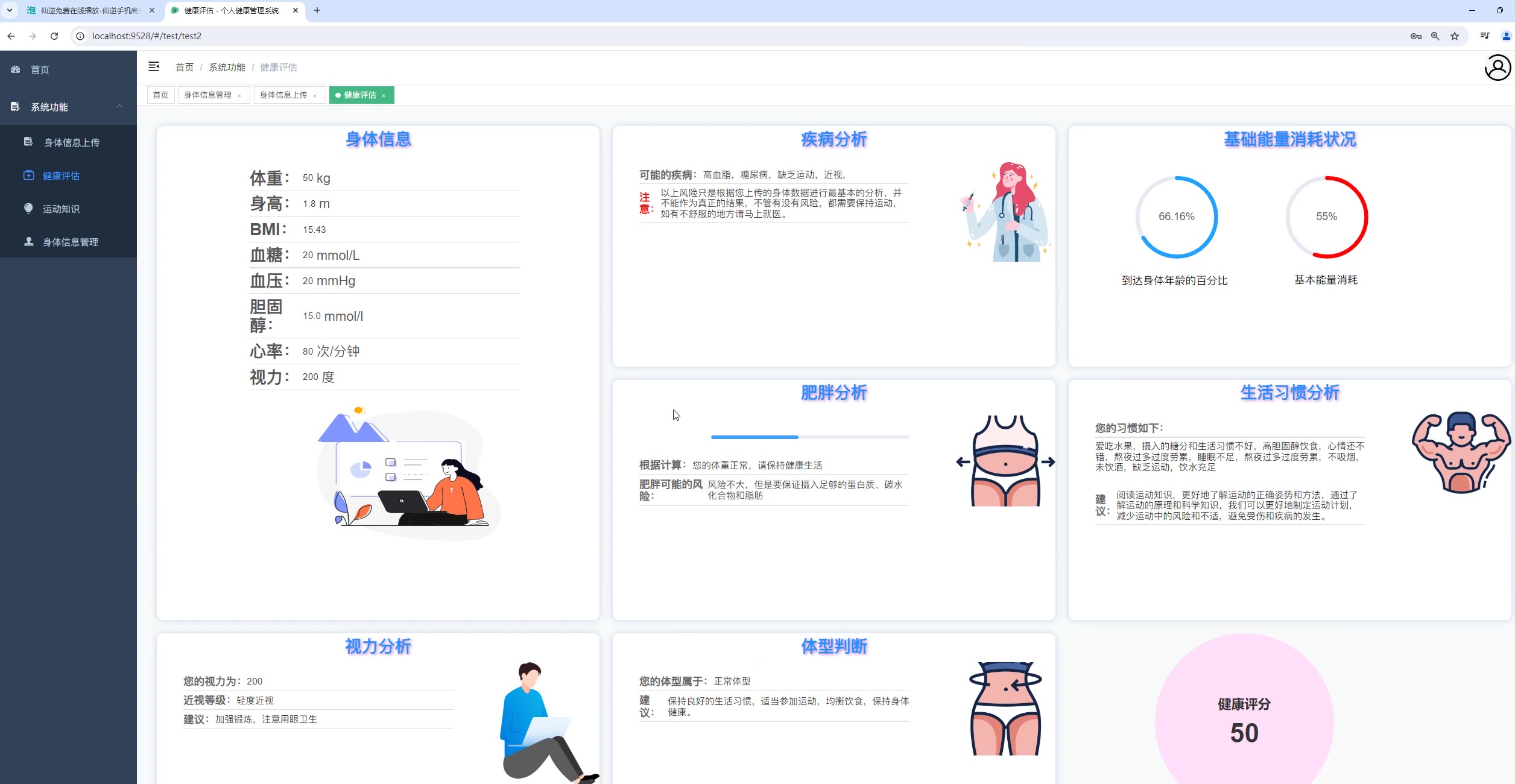Reload the page in browser

click(54, 36)
